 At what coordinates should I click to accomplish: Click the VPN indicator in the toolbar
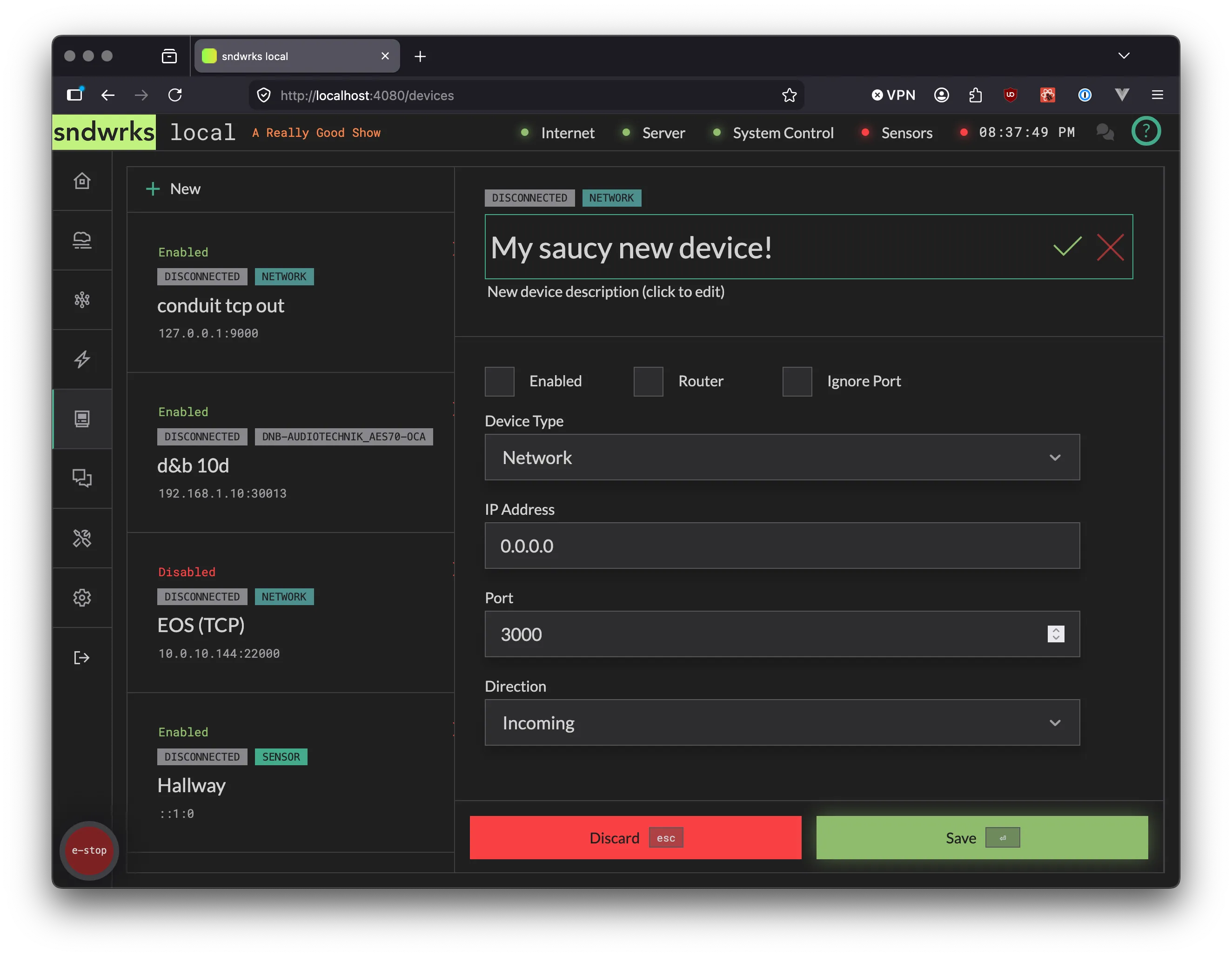(893, 95)
